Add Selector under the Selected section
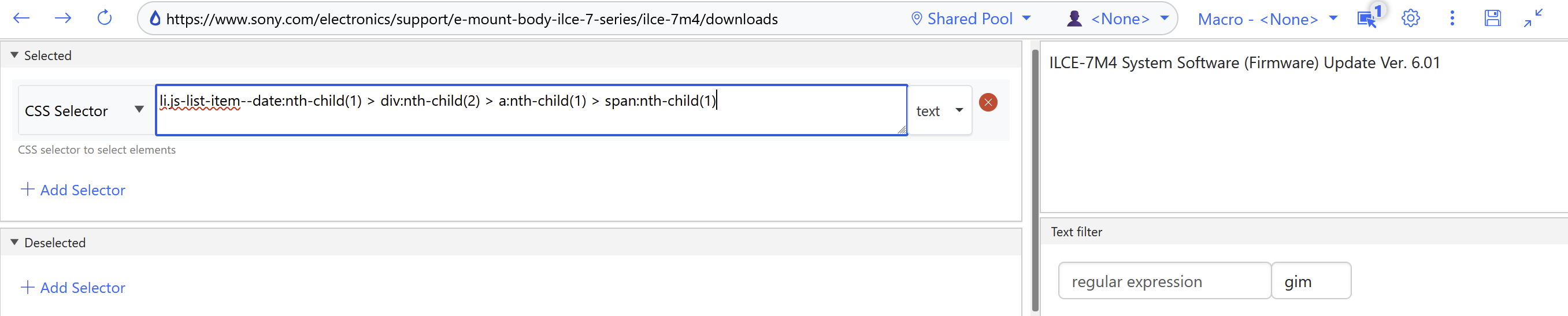1568x316 pixels. coord(73,190)
